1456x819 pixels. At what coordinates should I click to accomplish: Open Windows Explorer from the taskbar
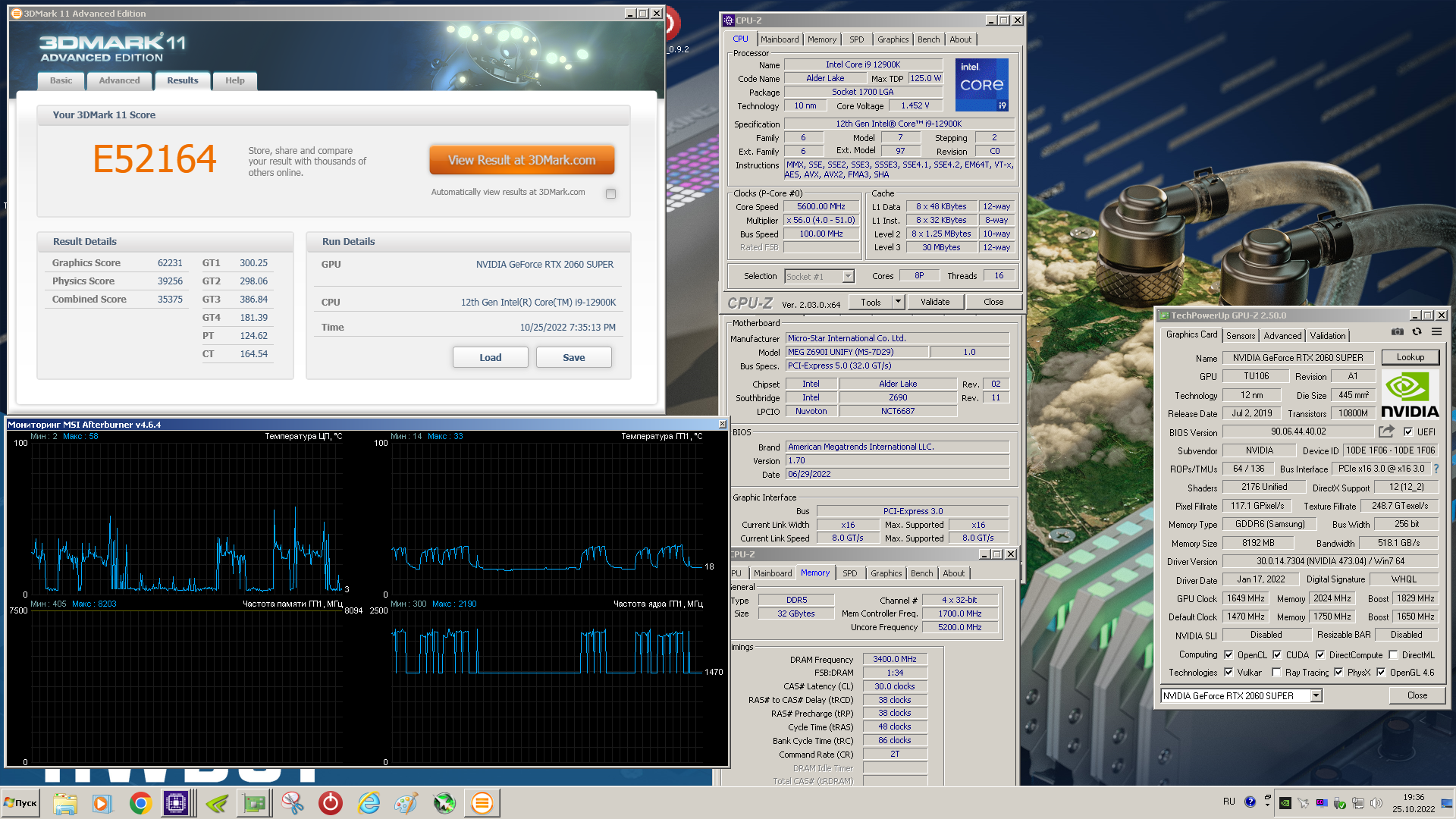coord(65,803)
